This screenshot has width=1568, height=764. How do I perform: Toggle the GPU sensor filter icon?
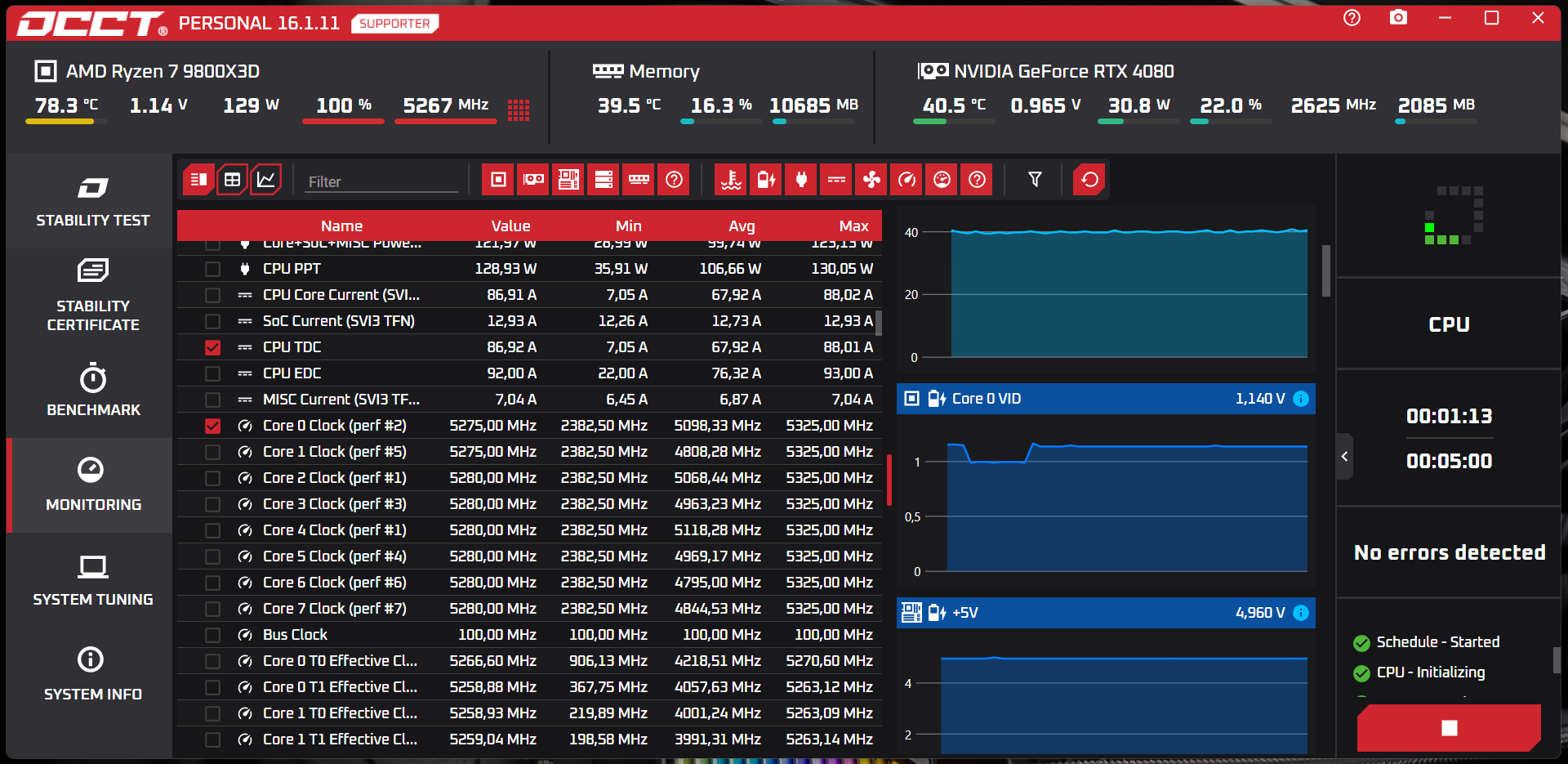coord(533,180)
